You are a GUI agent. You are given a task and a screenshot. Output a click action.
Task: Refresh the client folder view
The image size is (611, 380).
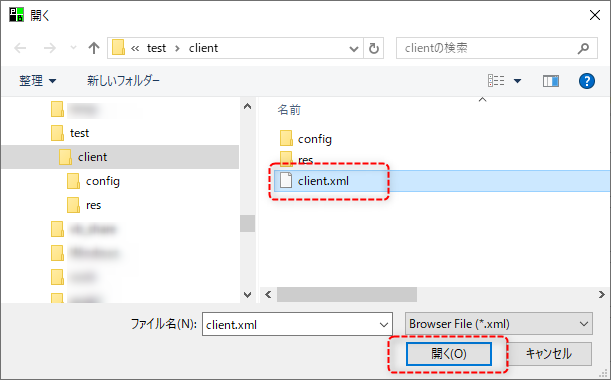pos(374,48)
